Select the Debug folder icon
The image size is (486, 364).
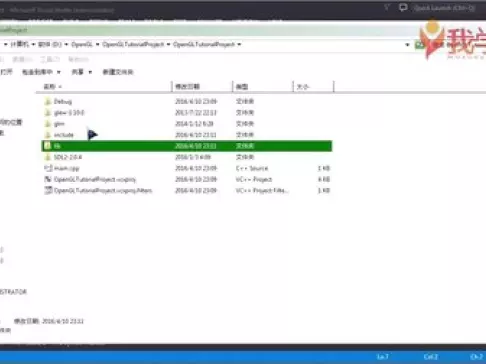[x=48, y=101]
